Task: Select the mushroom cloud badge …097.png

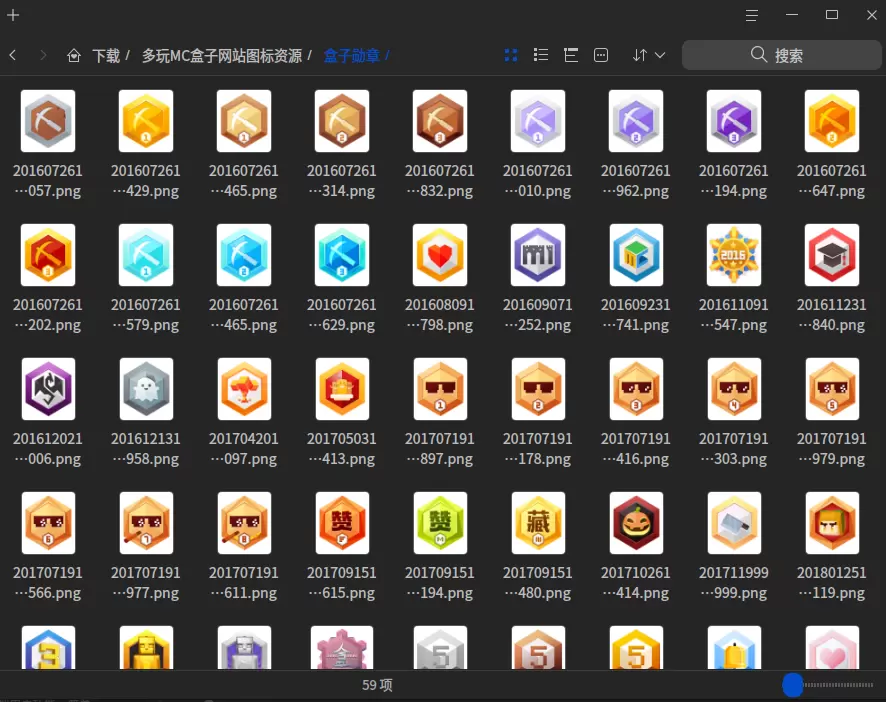Action: 244,389
